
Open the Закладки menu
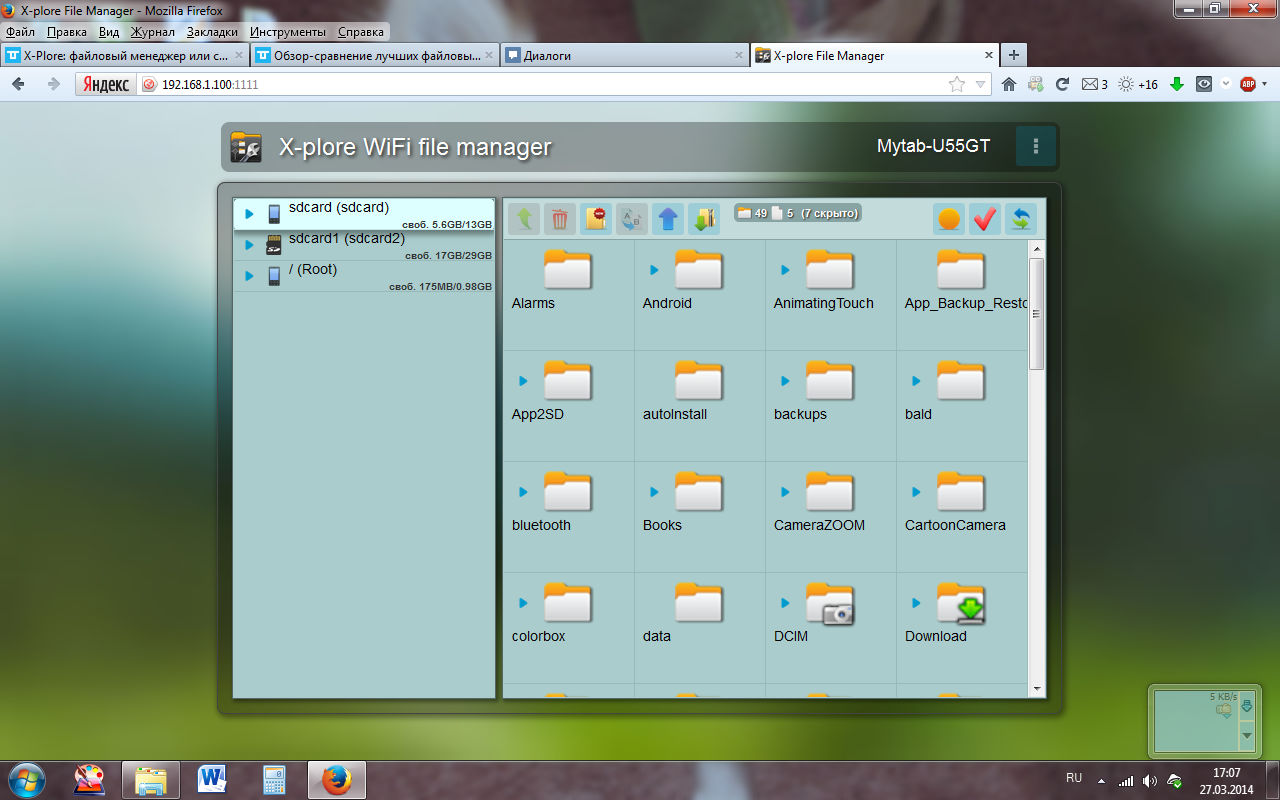[x=212, y=32]
